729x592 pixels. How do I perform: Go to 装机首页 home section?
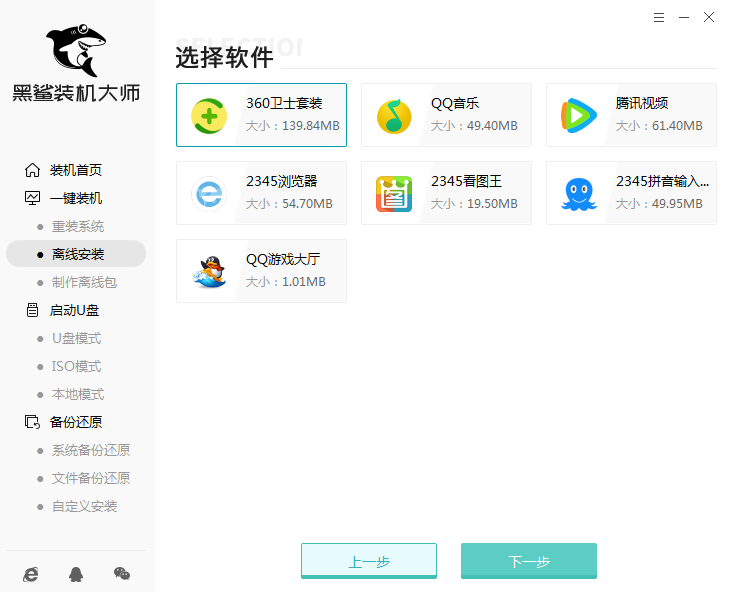pos(75,170)
